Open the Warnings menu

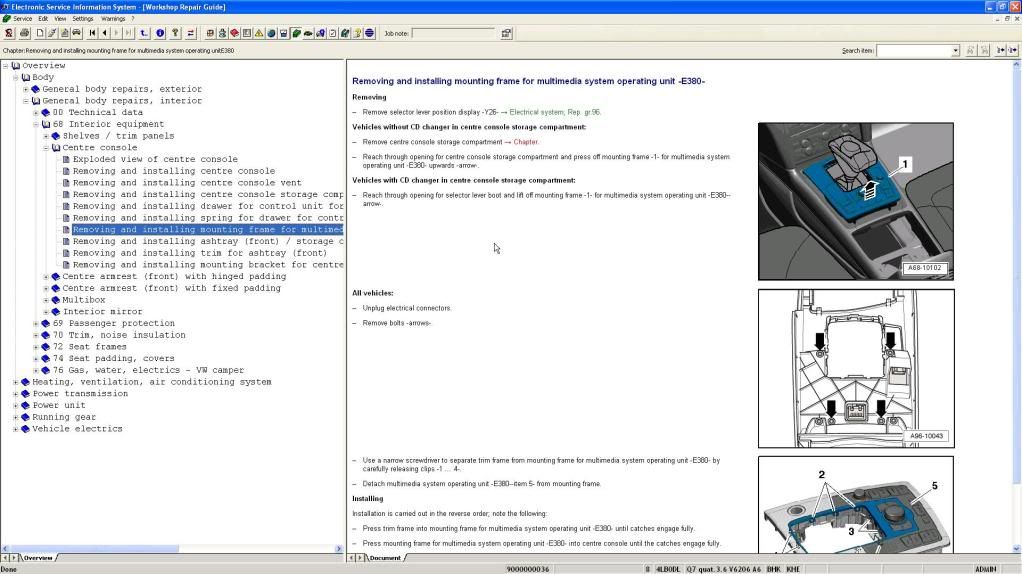click(113, 18)
